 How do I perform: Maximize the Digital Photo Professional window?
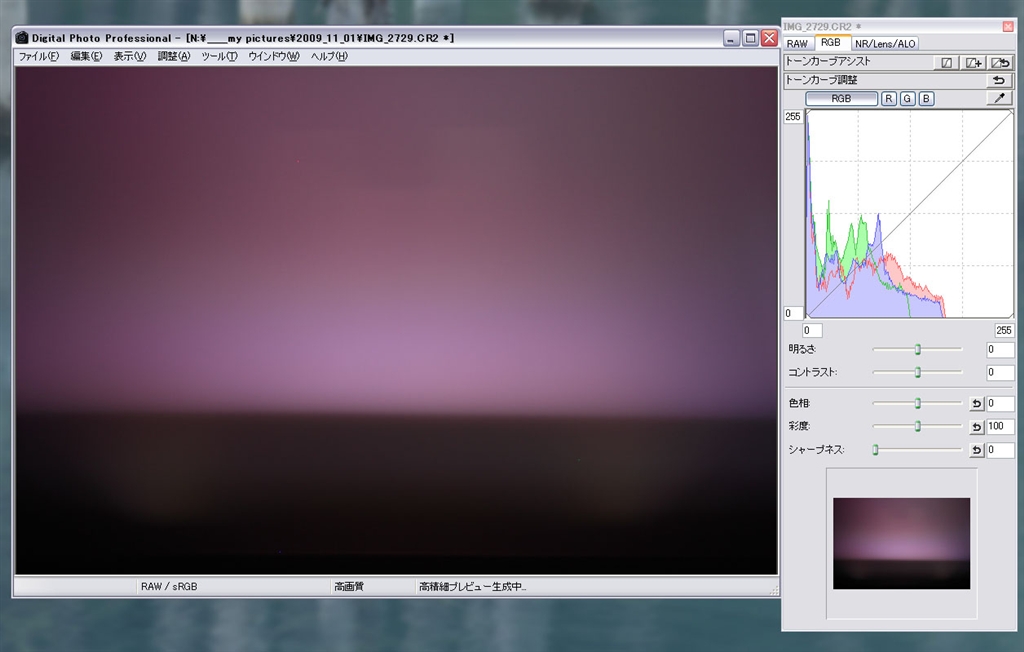(x=750, y=38)
